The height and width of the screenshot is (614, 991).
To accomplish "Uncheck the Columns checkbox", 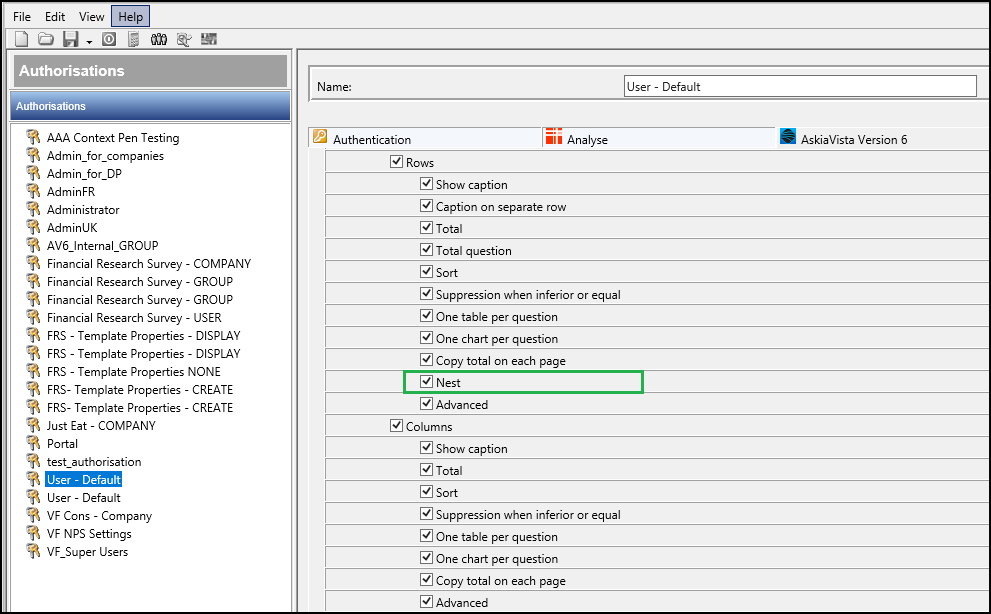I will pos(396,426).
